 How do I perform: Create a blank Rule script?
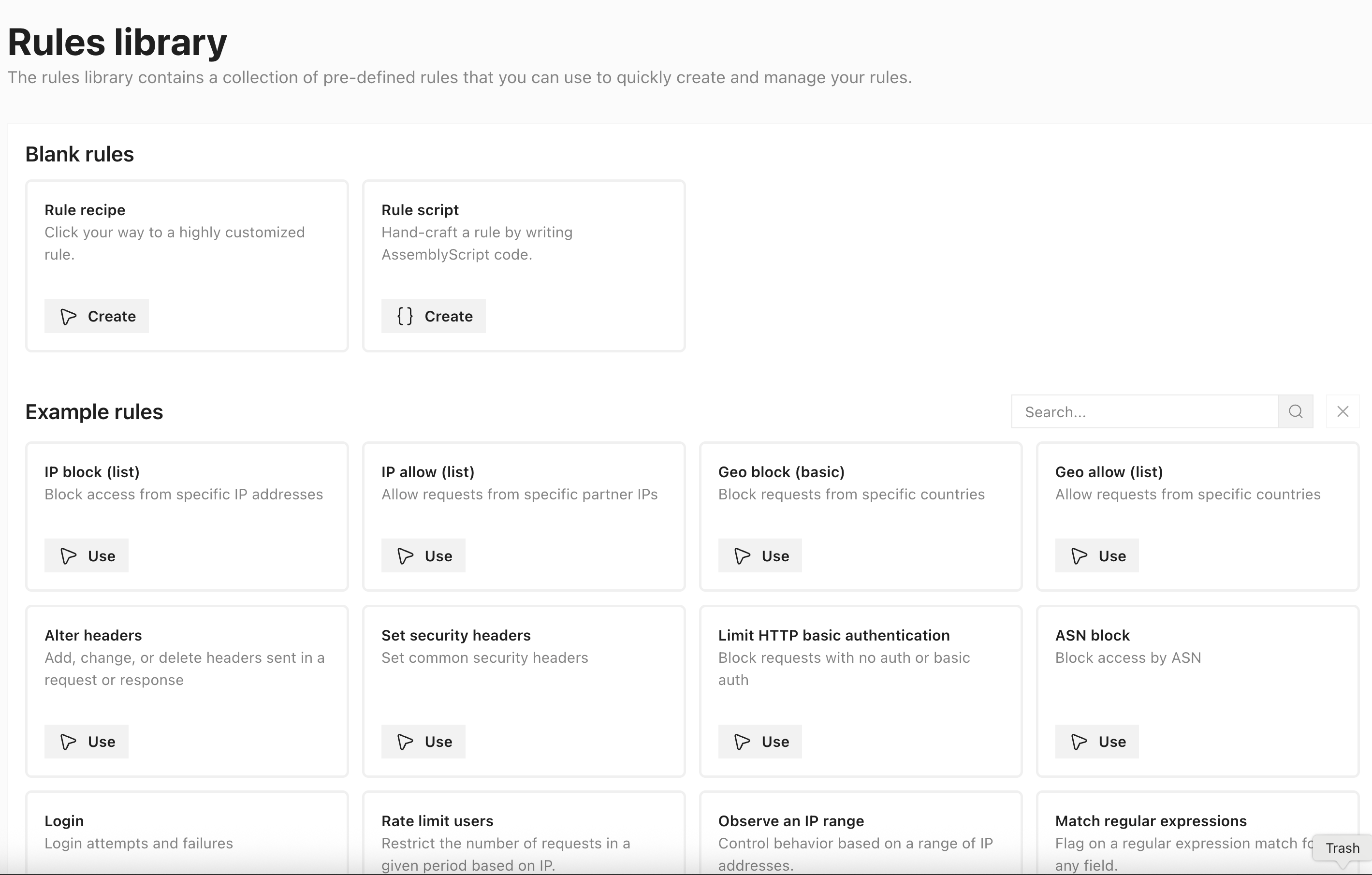tap(433, 316)
